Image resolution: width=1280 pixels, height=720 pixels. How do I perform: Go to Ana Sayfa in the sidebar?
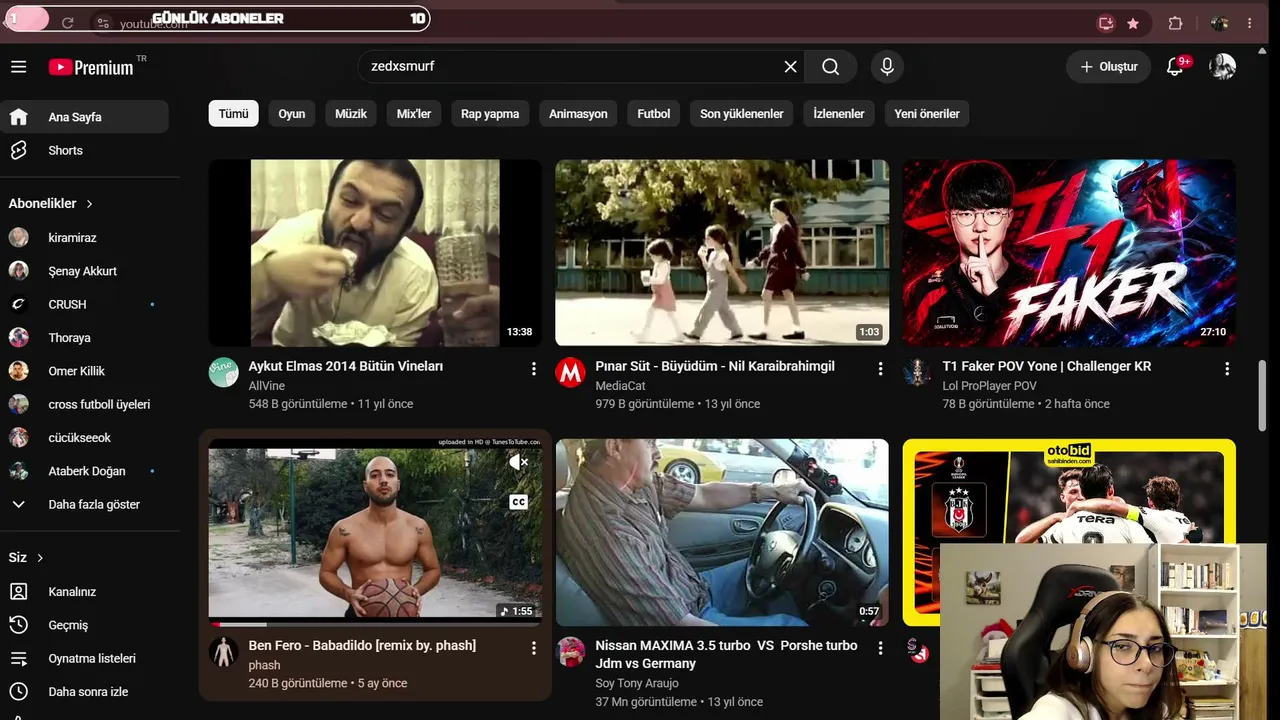pyautogui.click(x=84, y=117)
